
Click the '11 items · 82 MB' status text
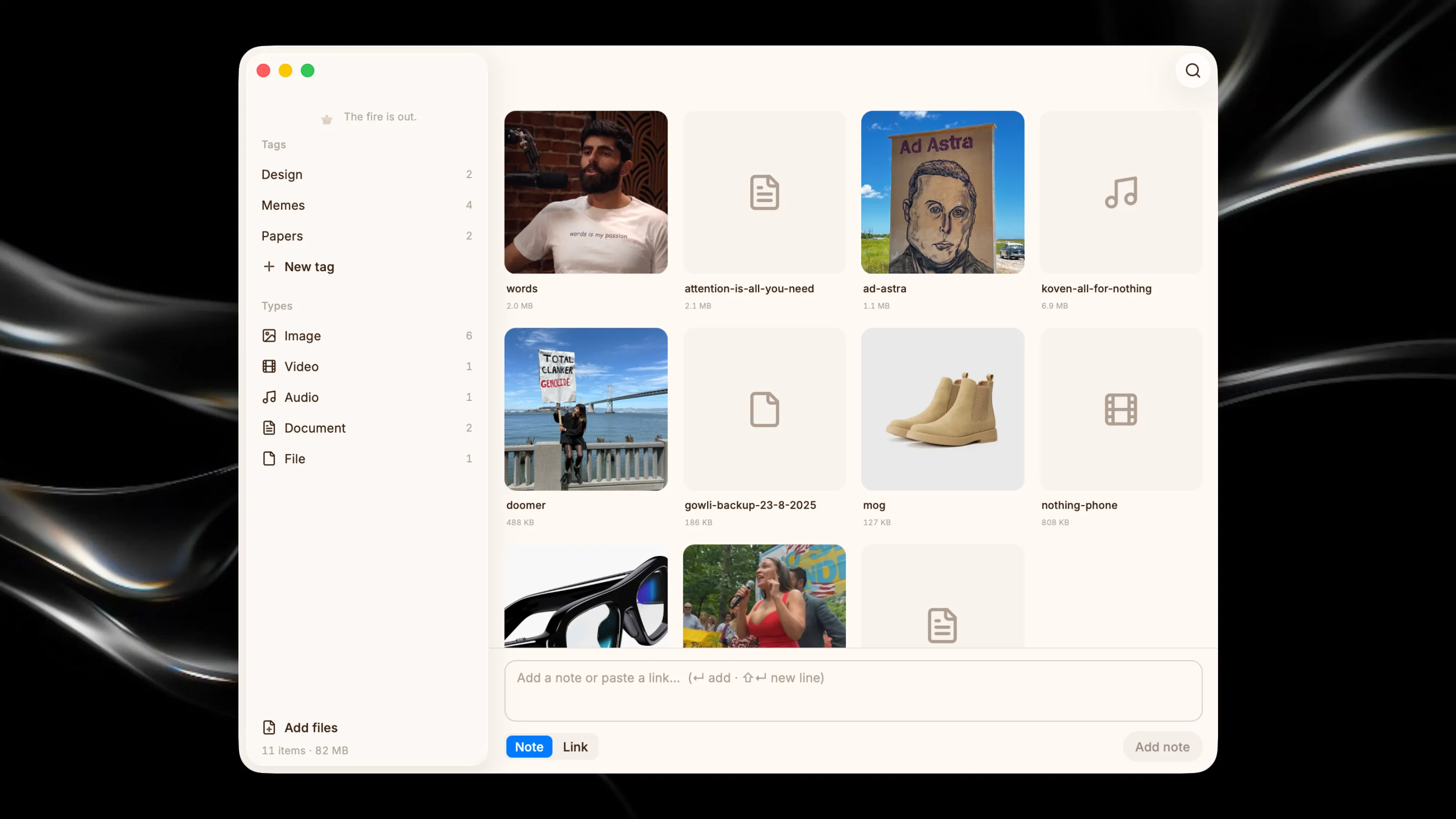305,751
